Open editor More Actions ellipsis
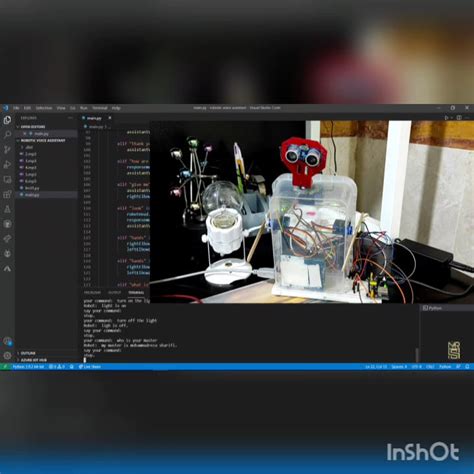 tap(468, 118)
